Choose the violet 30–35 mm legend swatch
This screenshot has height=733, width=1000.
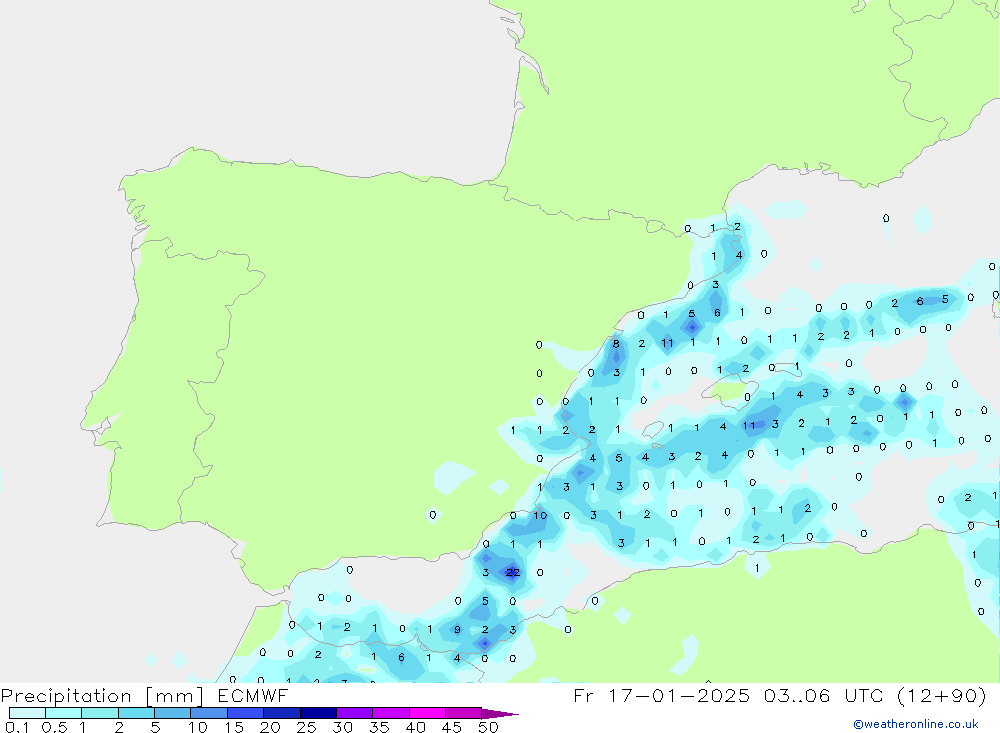354,713
